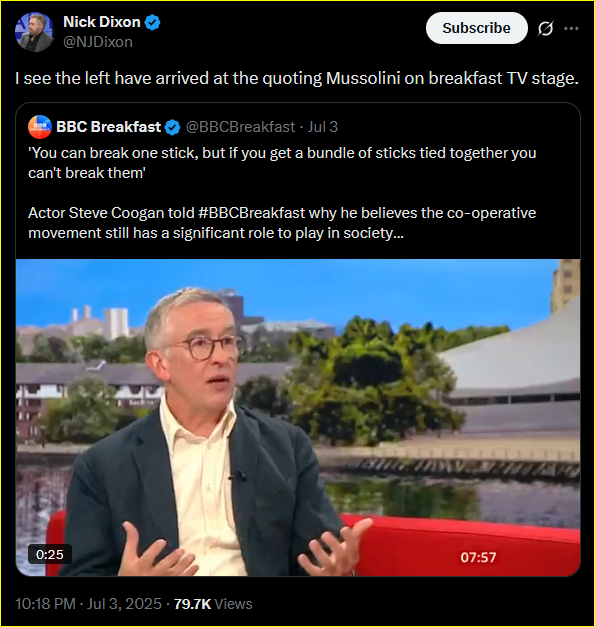
Task: Click the 07:57 on-screen clock in the video
Action: tap(478, 557)
